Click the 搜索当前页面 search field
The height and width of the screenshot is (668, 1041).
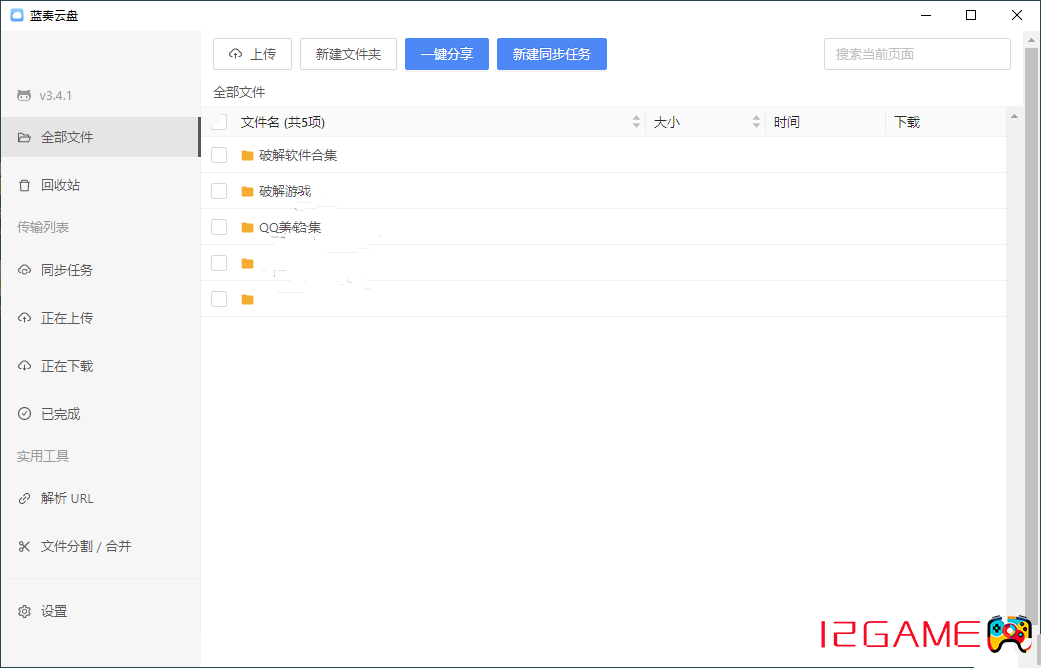tap(917, 54)
